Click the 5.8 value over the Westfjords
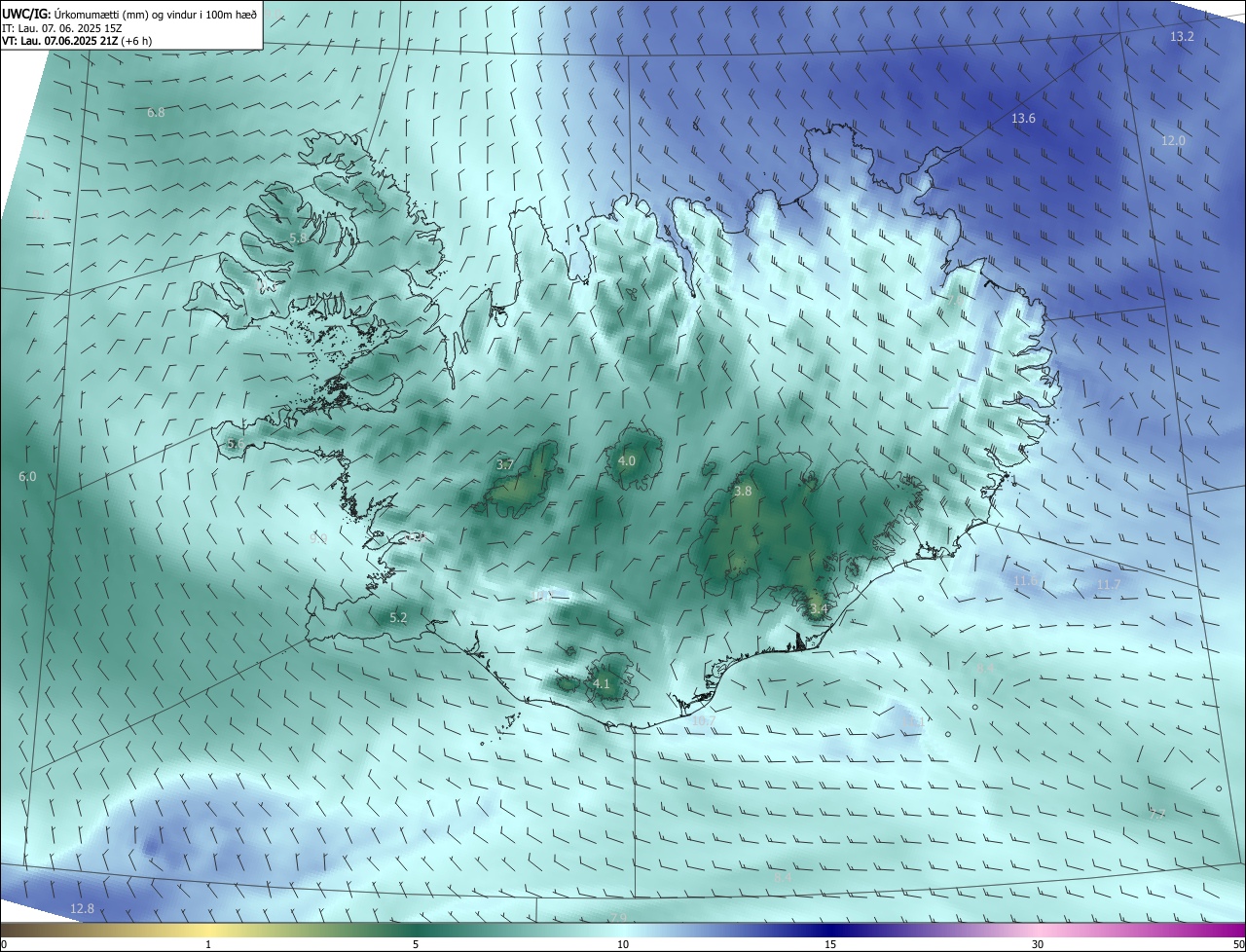This screenshot has width=1246, height=952. [x=299, y=238]
